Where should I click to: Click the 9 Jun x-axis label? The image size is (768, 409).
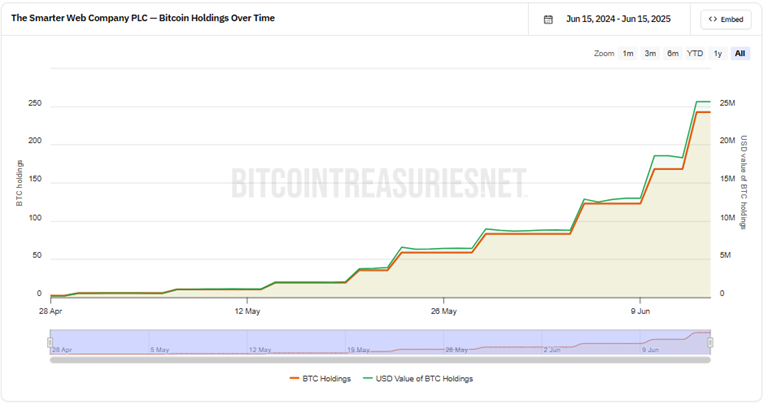pos(641,311)
